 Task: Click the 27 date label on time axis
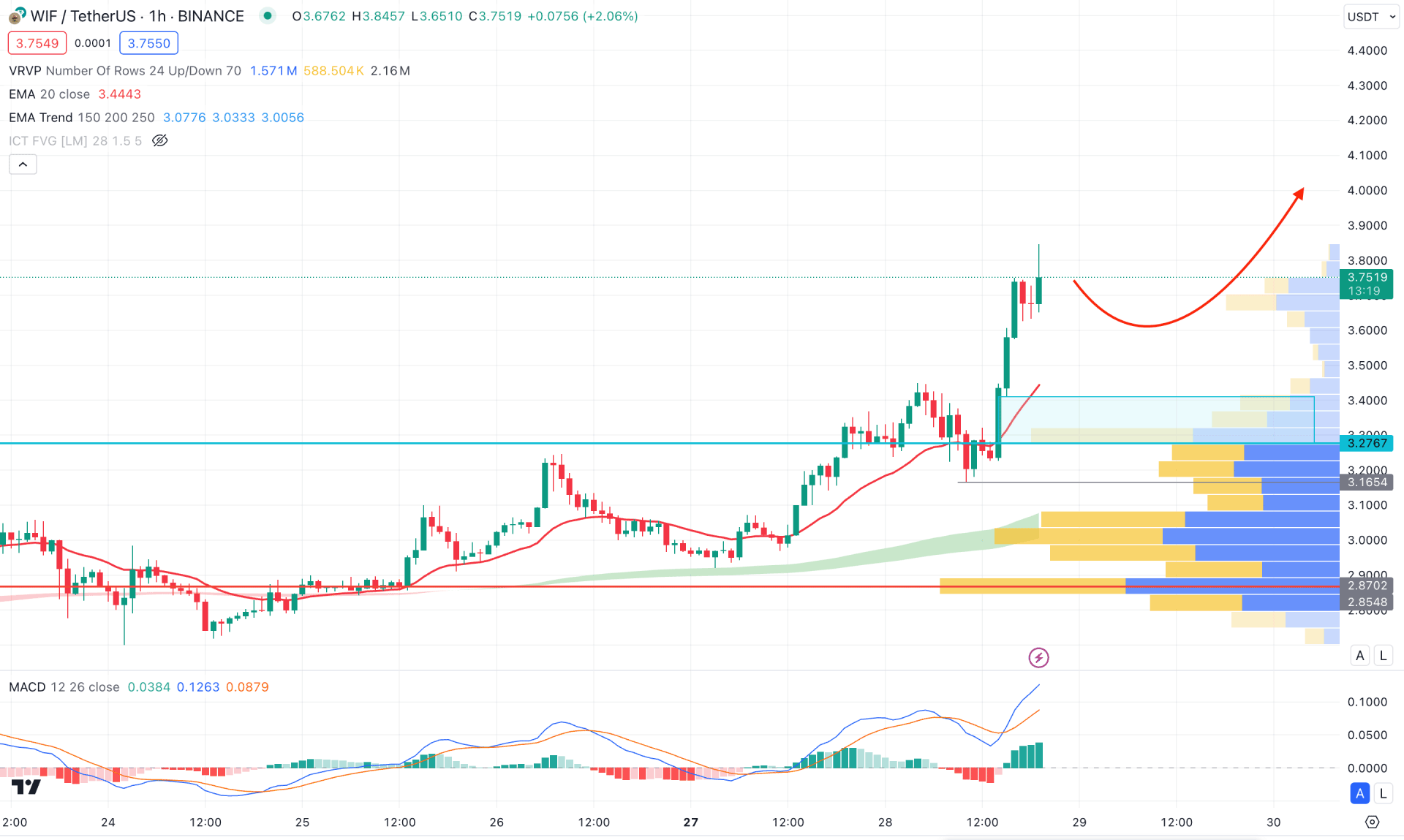click(x=690, y=822)
